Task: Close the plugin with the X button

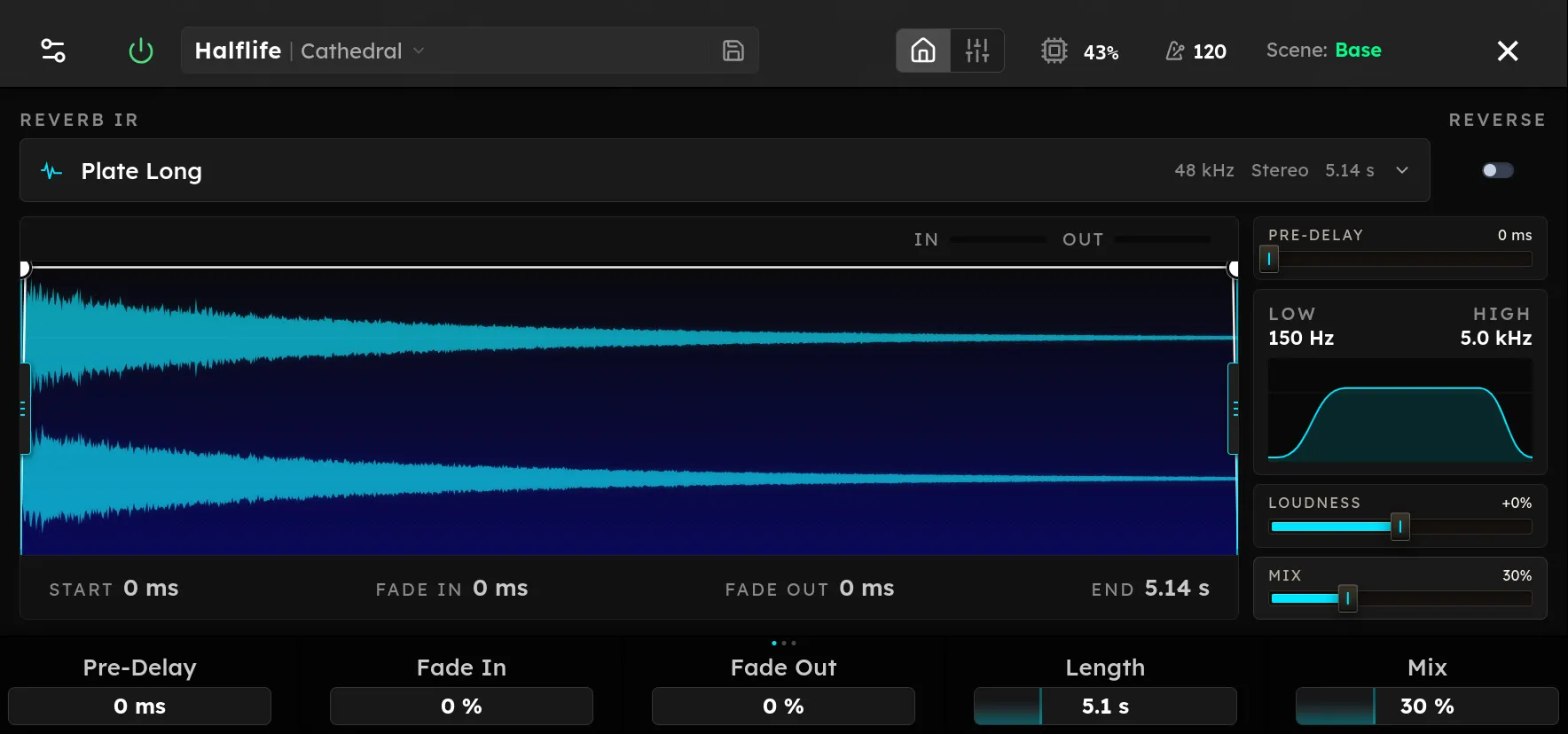Action: coord(1508,51)
